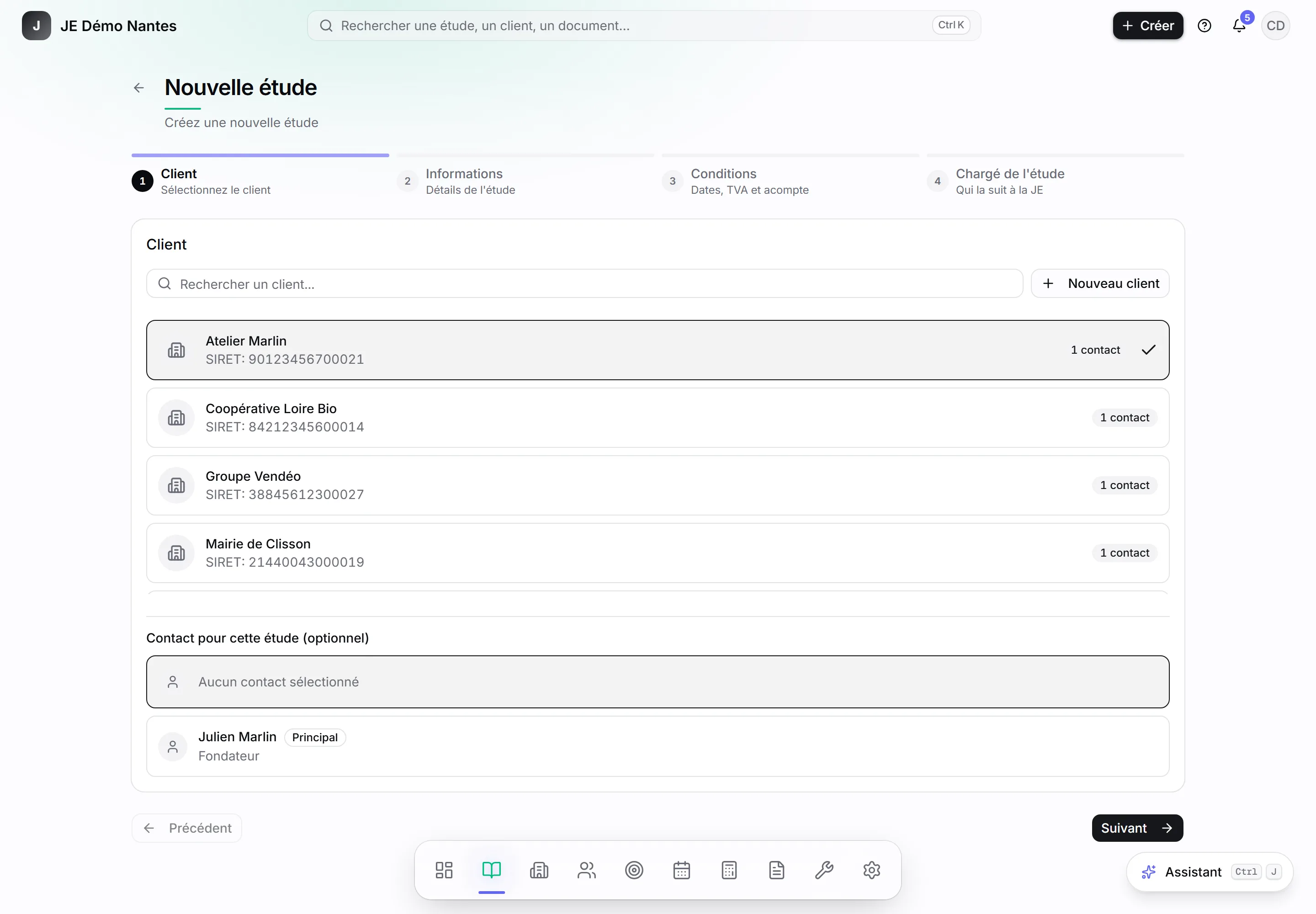Screen dimensions: 1316x914
Task: Click the checkmark on Atelier Marlin row
Action: (x=1148, y=350)
